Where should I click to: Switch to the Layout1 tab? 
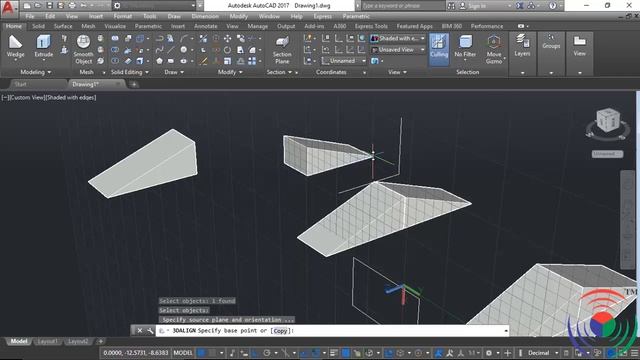(x=47, y=342)
